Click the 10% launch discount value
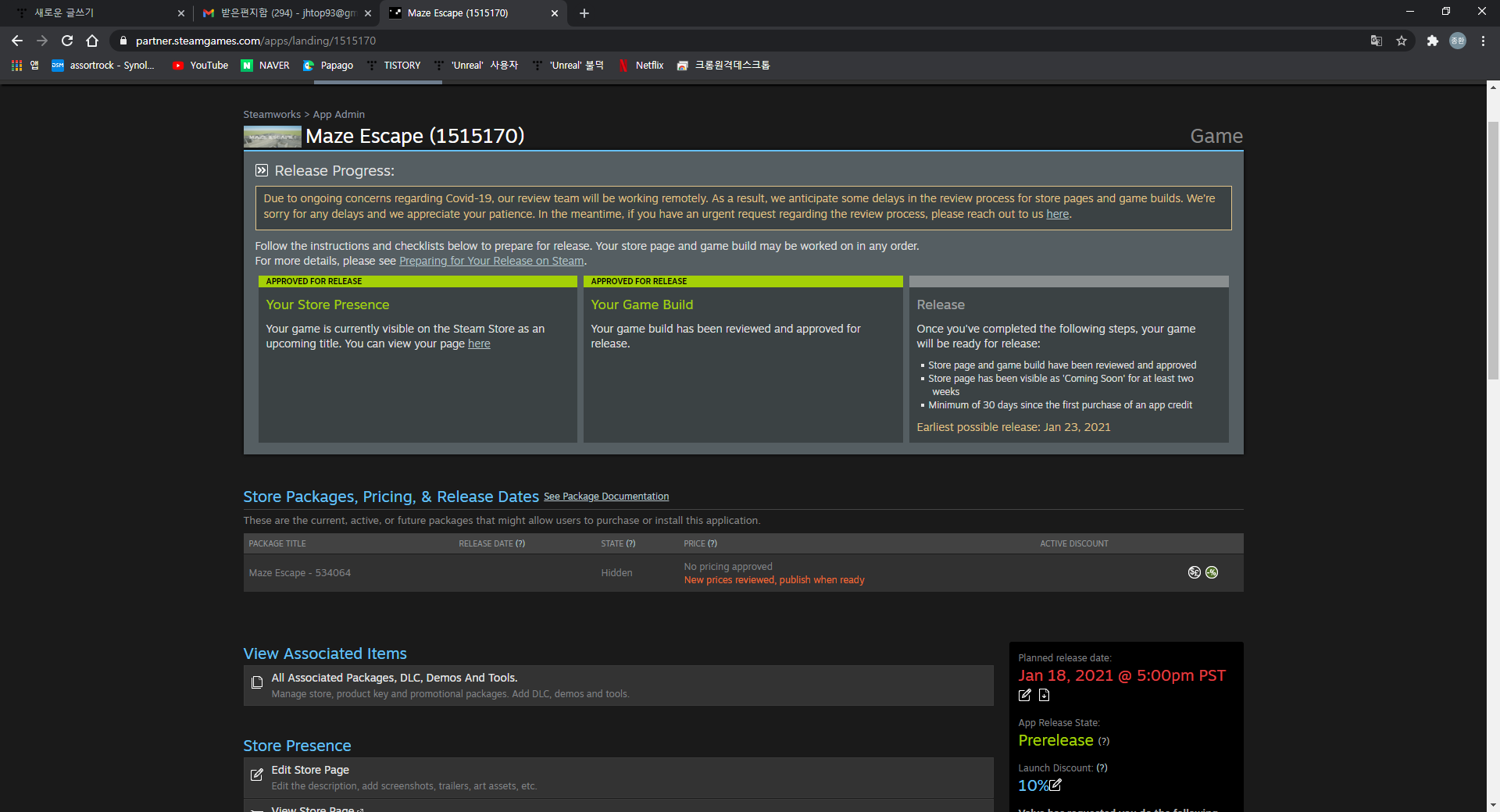This screenshot has height=812, width=1500. [1033, 785]
